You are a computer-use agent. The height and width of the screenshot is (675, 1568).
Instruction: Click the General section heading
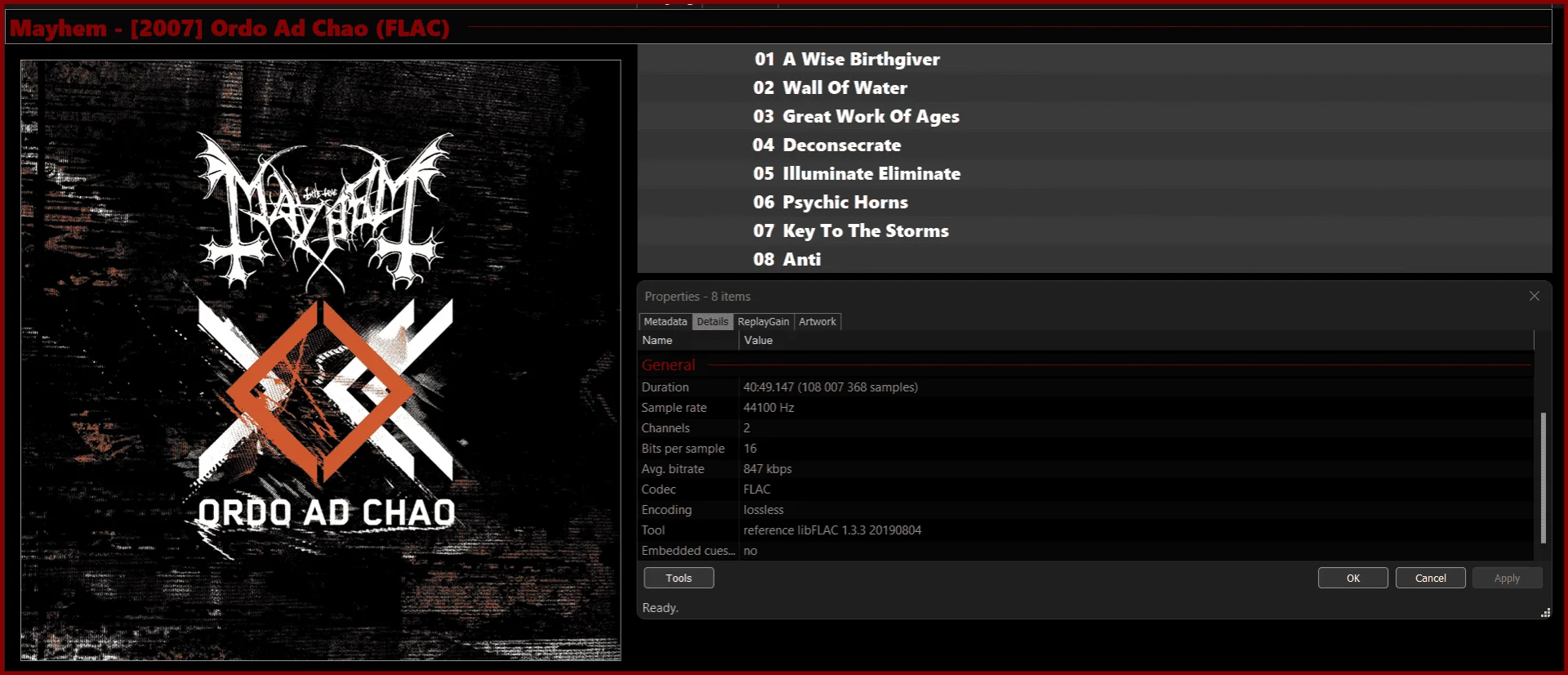coord(668,365)
